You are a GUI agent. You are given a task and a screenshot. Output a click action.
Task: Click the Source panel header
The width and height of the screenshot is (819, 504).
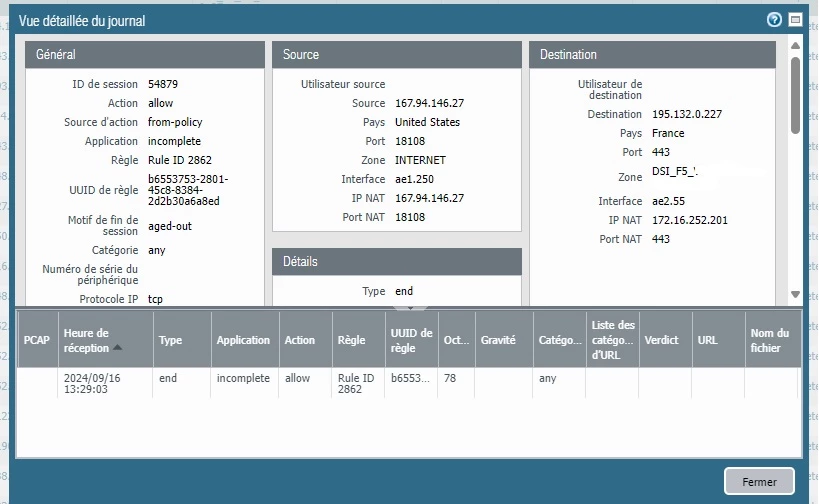(x=397, y=54)
